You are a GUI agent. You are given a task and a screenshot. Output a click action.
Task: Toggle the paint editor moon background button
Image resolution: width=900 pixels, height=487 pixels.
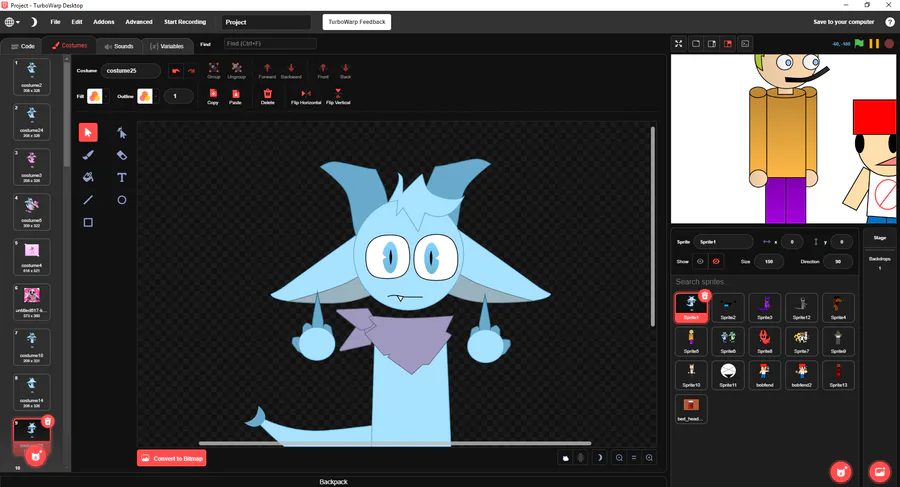pos(599,458)
